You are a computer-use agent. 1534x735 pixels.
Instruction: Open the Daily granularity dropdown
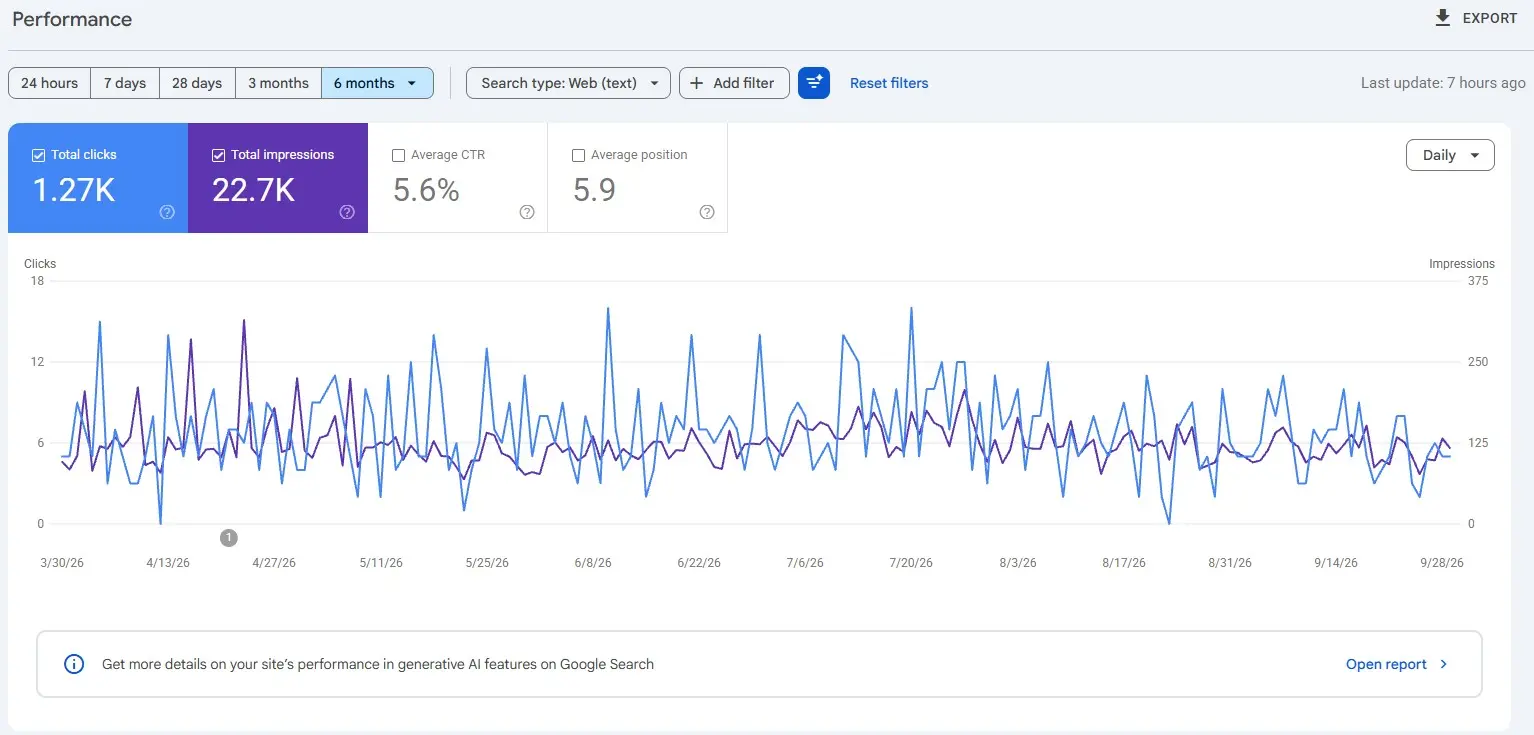click(1450, 155)
